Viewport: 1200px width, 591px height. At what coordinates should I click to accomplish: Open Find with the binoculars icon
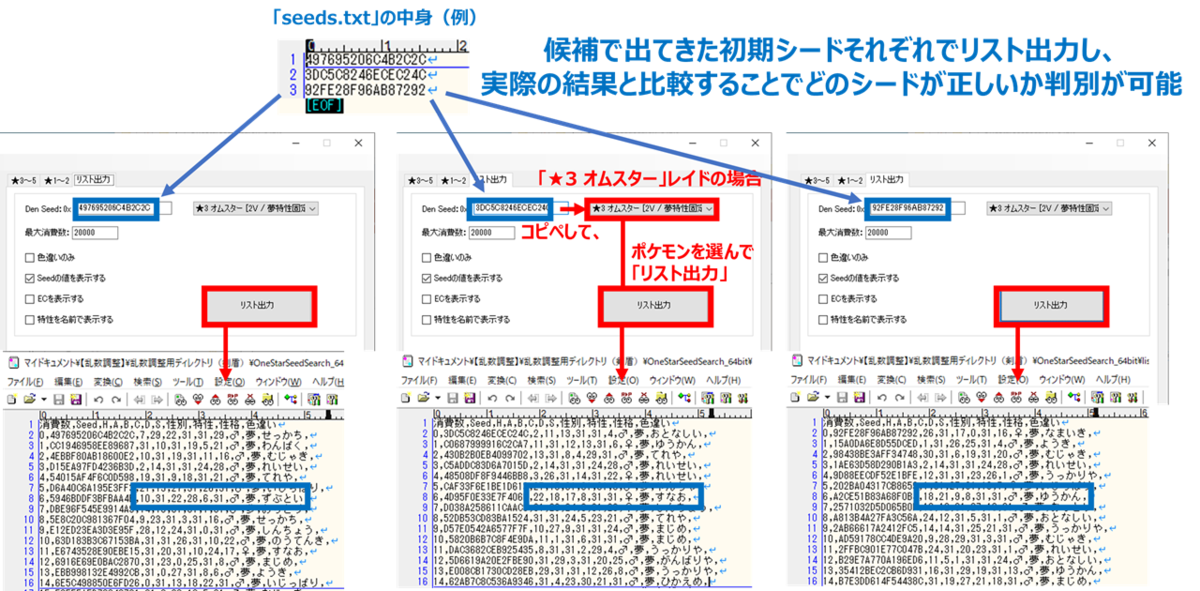pyautogui.click(x=180, y=399)
